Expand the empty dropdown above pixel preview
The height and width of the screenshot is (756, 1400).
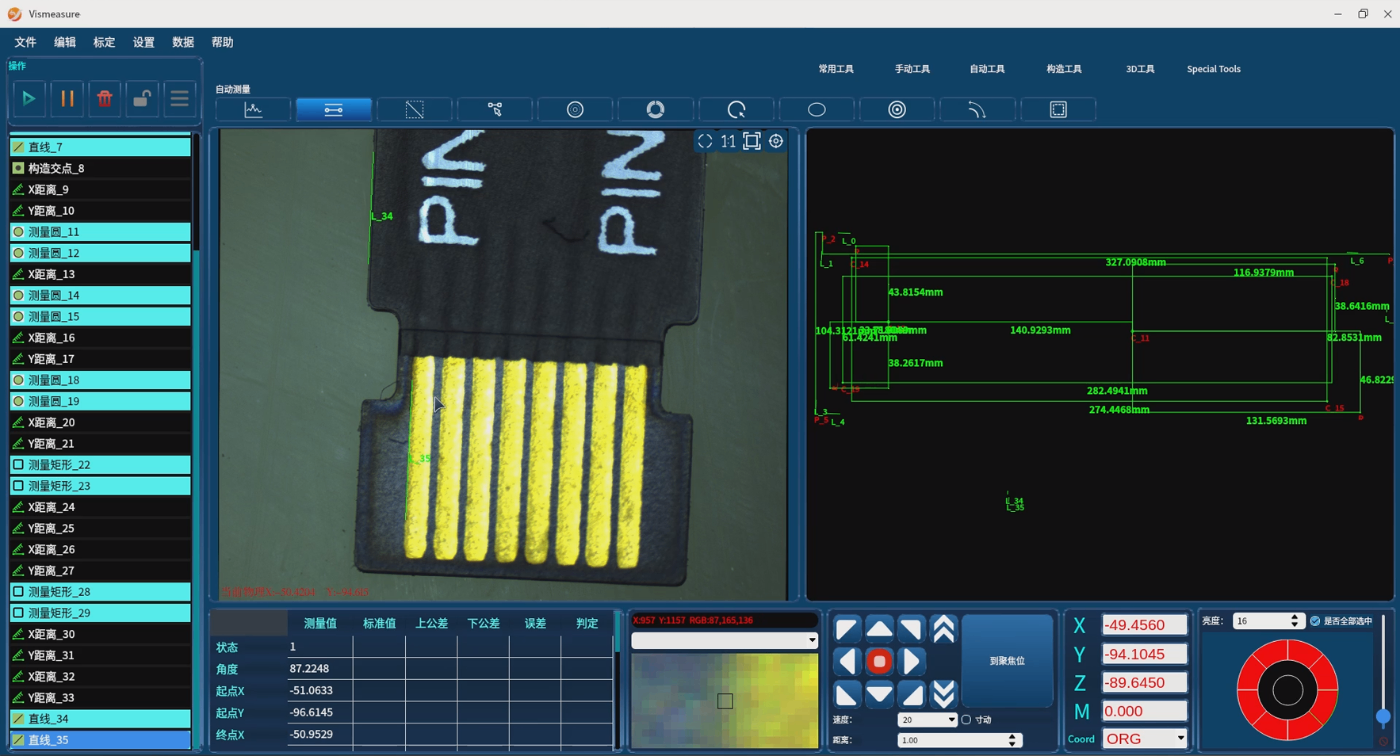(x=724, y=640)
